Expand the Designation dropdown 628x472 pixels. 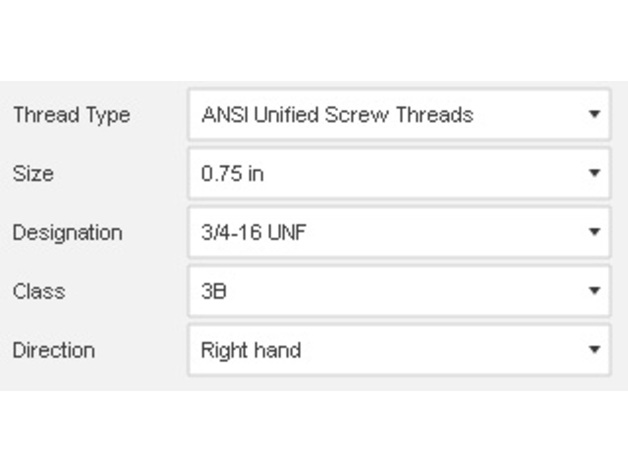398,233
